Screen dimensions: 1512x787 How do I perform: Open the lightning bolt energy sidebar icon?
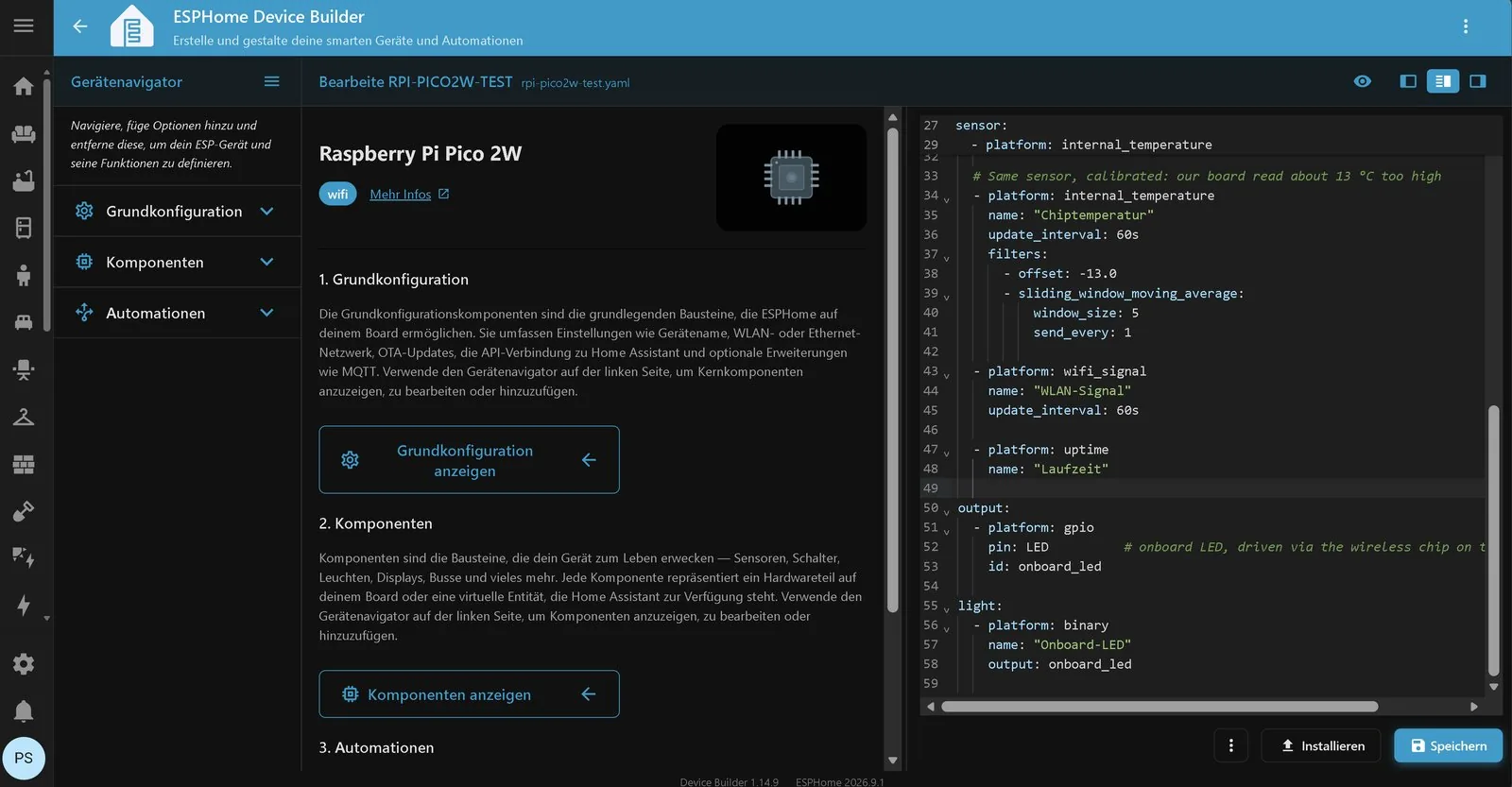click(x=24, y=606)
